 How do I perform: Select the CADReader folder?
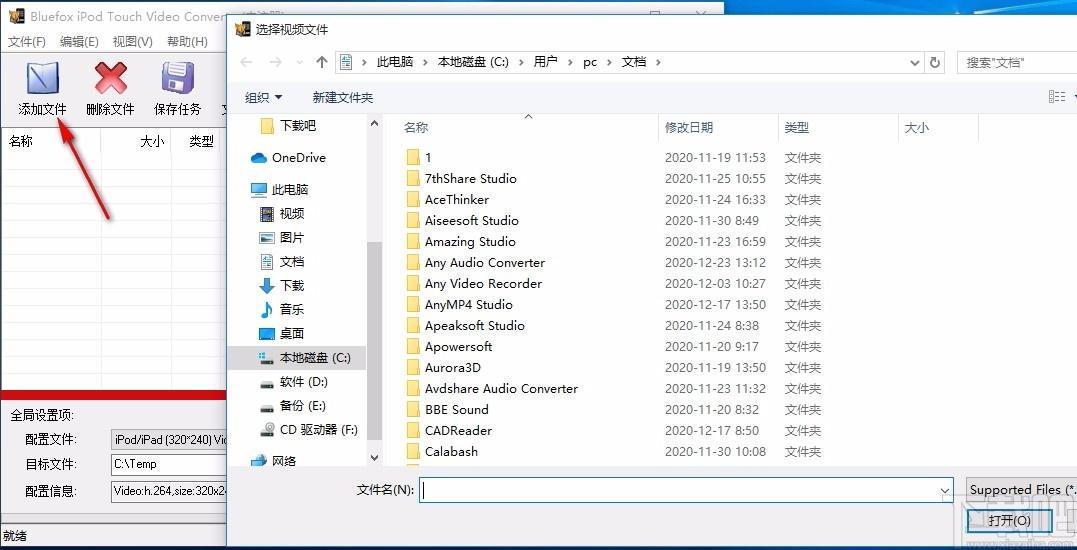449,431
